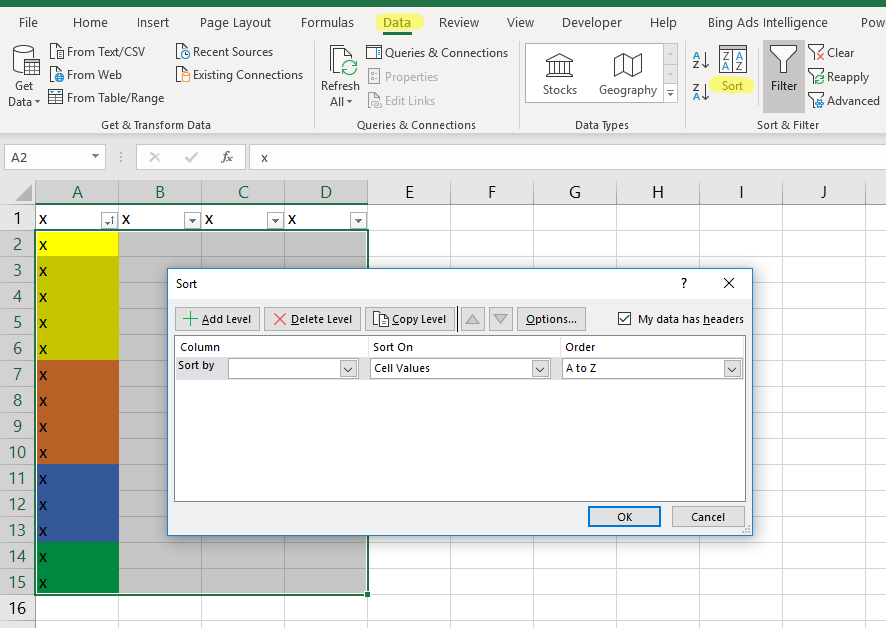
Task: Click Select All corner triangle
Action: coord(23,193)
